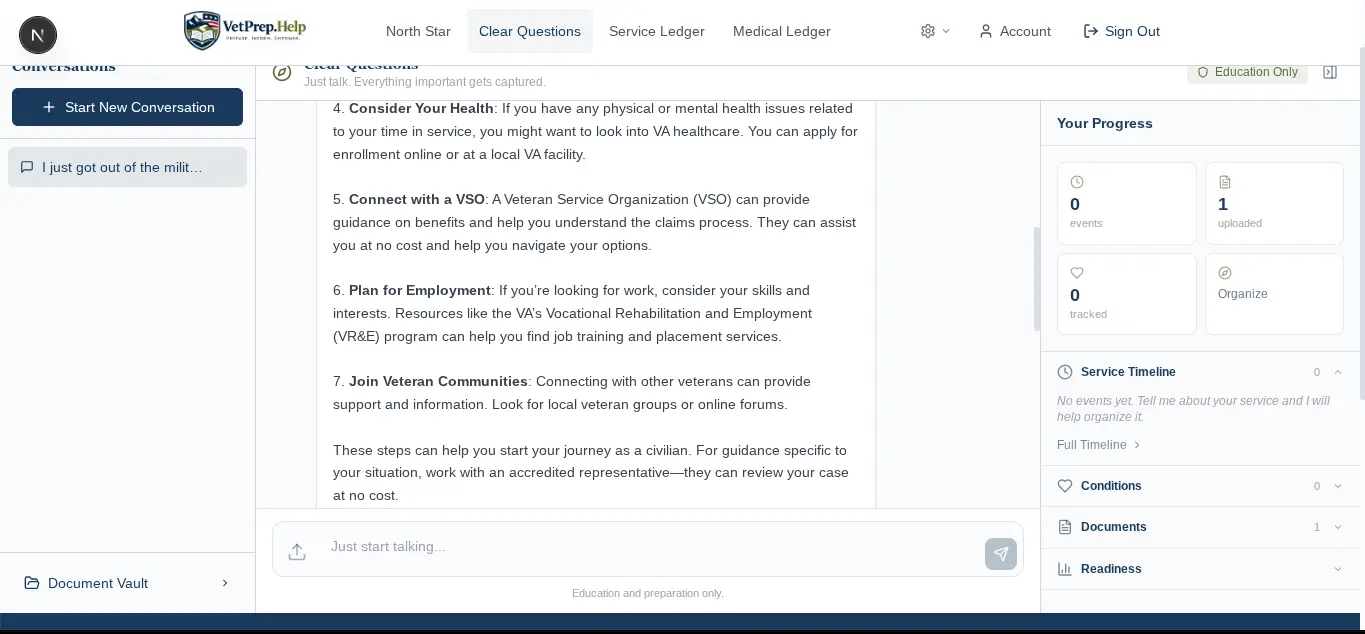Click the chat bubble icon of the conversation

coord(27,167)
